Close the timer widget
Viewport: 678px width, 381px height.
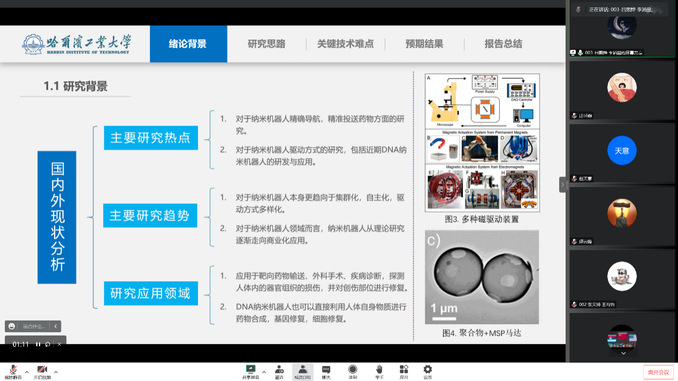[59, 344]
